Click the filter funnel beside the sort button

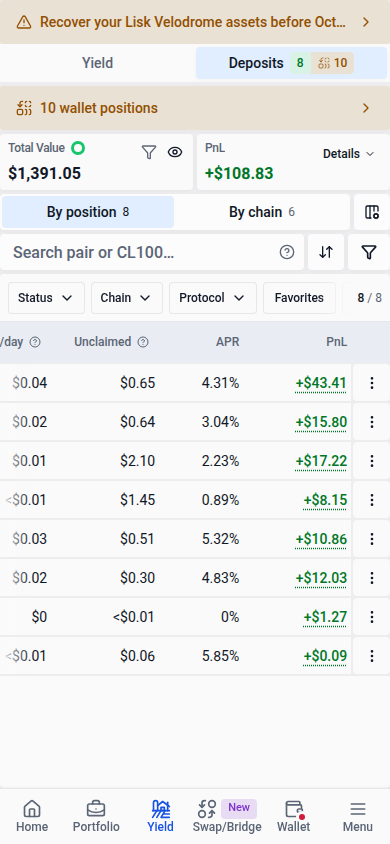click(368, 252)
